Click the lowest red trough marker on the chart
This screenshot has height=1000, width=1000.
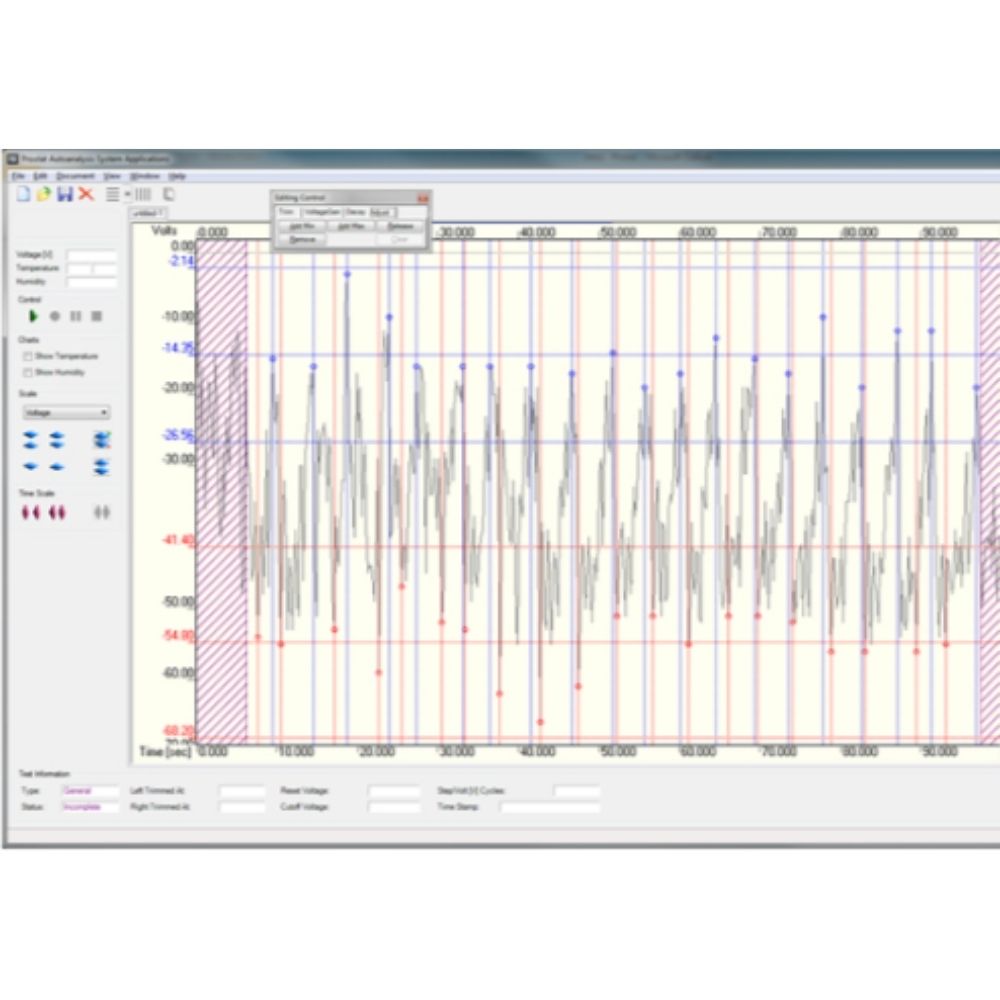pos(540,722)
